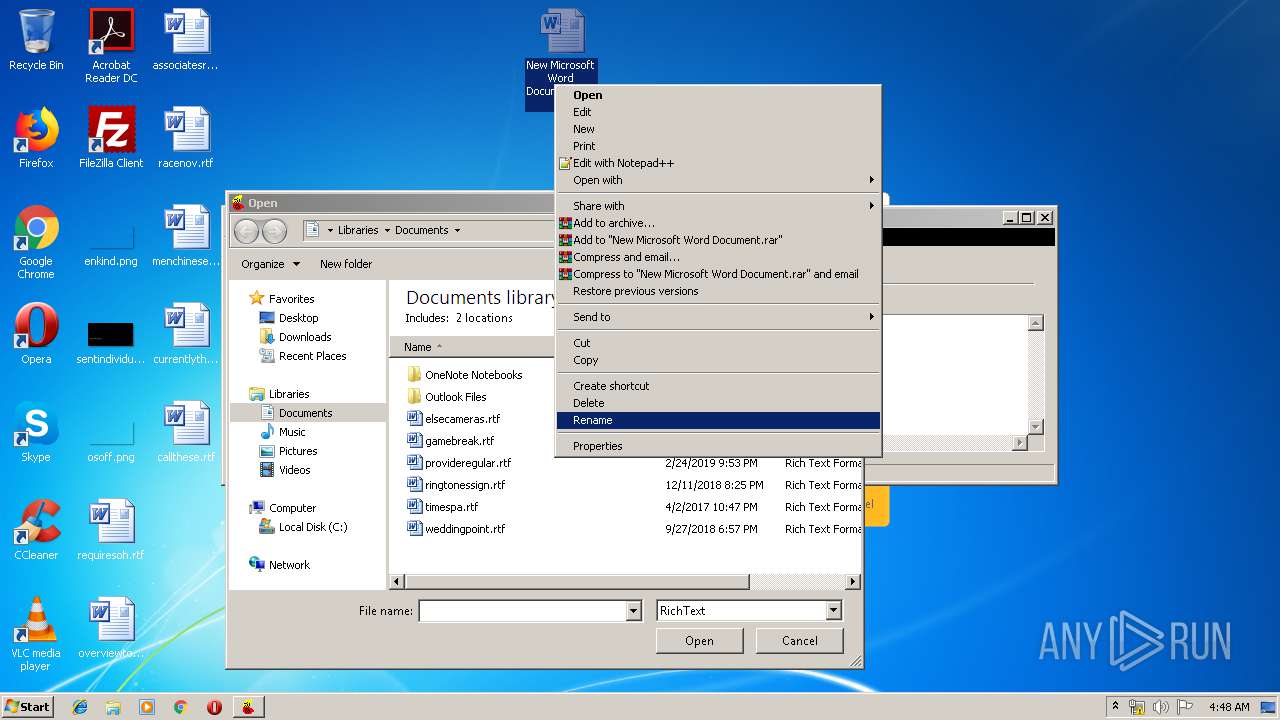Screen dimensions: 1280x720
Task: Choose Create shortcut menu entry
Action: [x=718, y=386]
